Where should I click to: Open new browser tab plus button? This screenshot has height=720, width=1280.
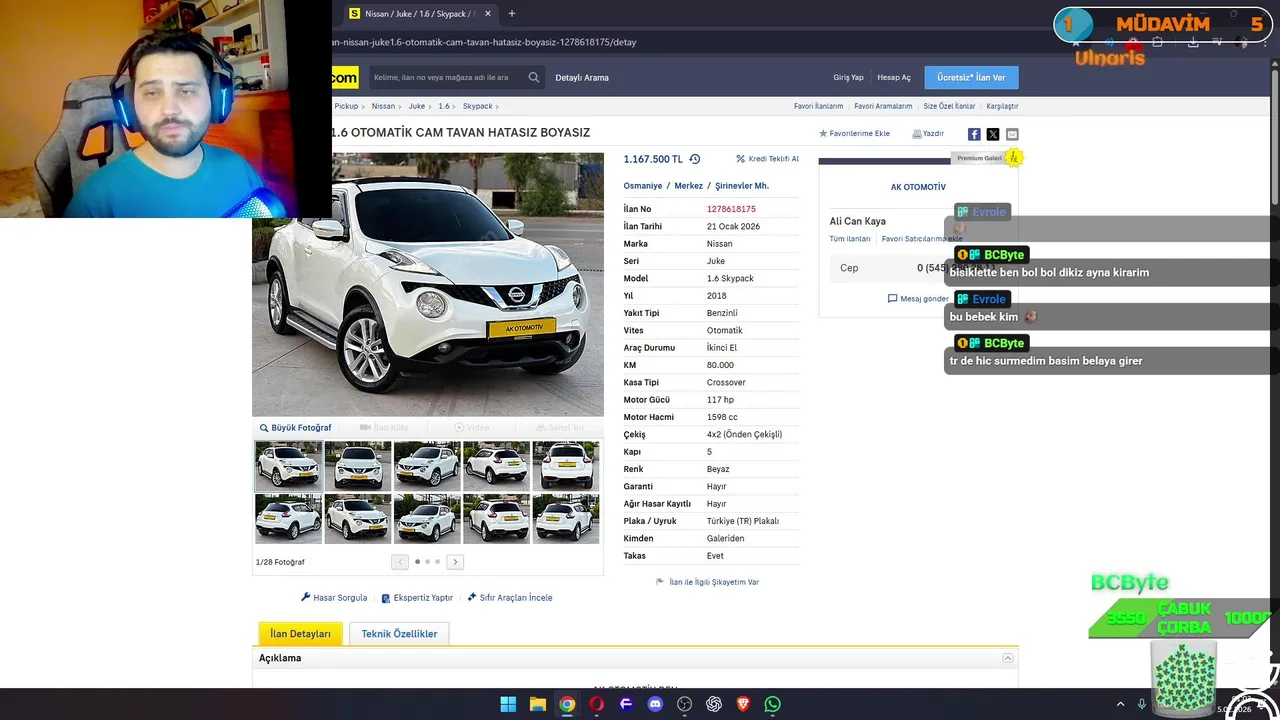[512, 13]
